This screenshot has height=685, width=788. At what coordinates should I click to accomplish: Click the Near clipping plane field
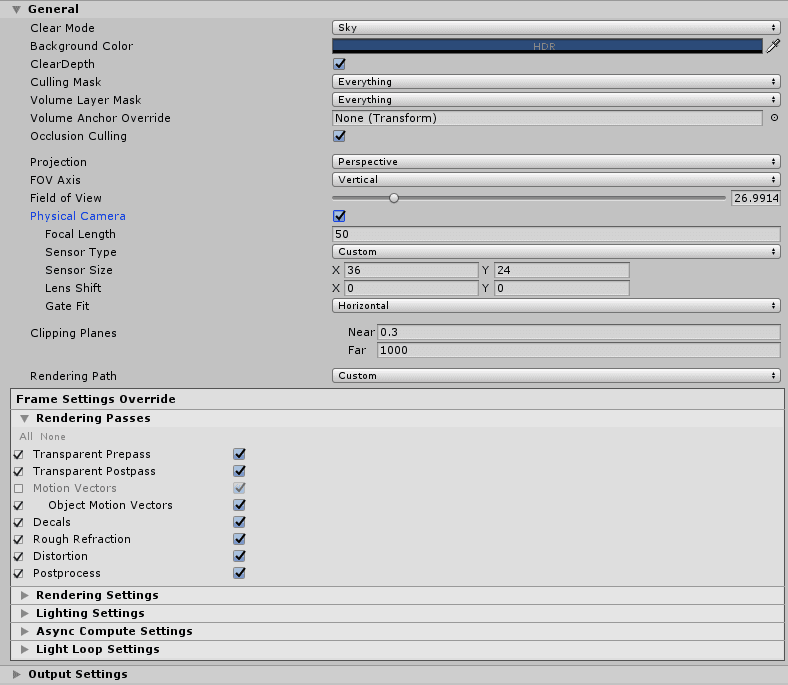578,332
